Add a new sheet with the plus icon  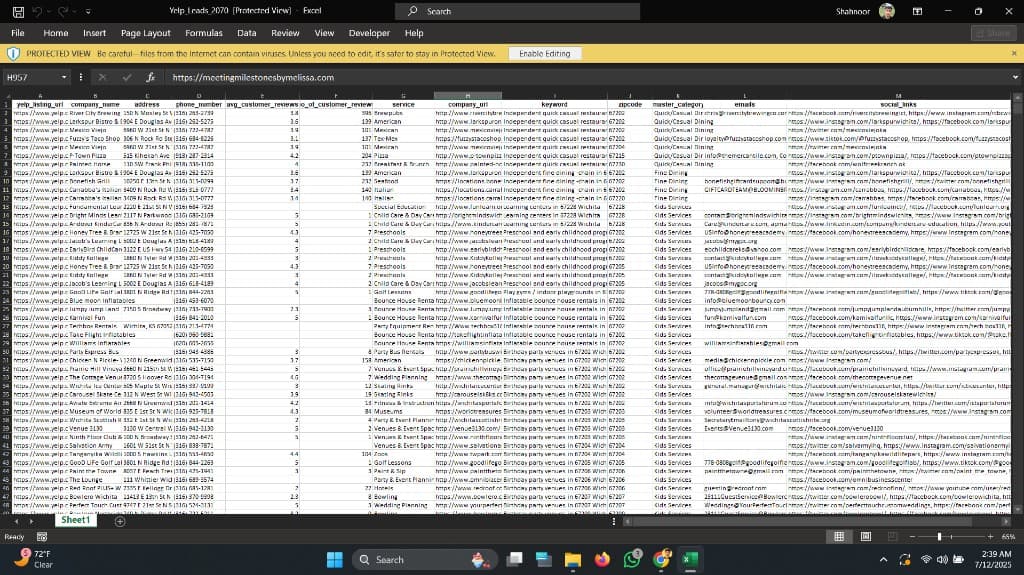(x=120, y=521)
